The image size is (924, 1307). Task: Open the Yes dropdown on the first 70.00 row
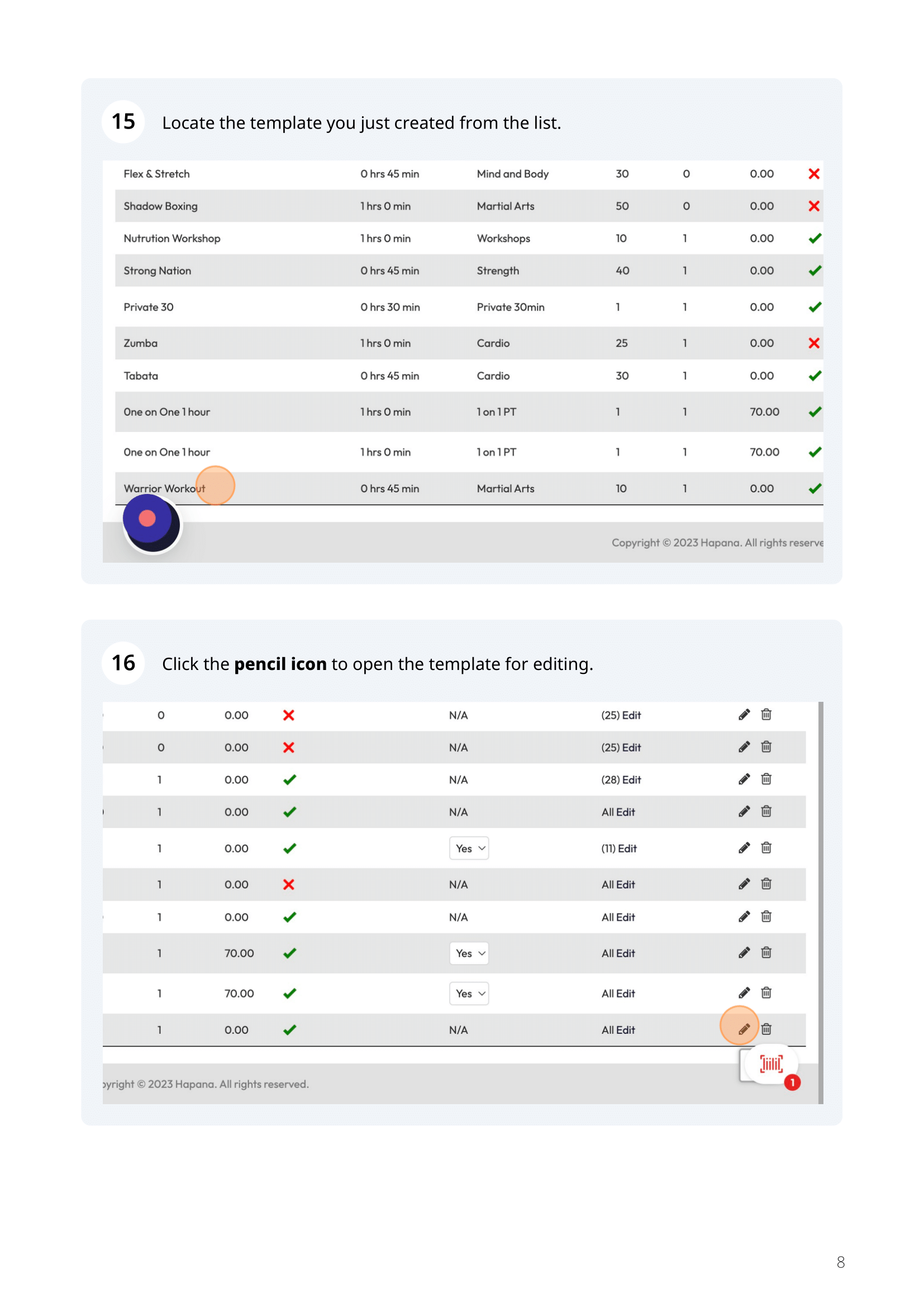click(469, 953)
